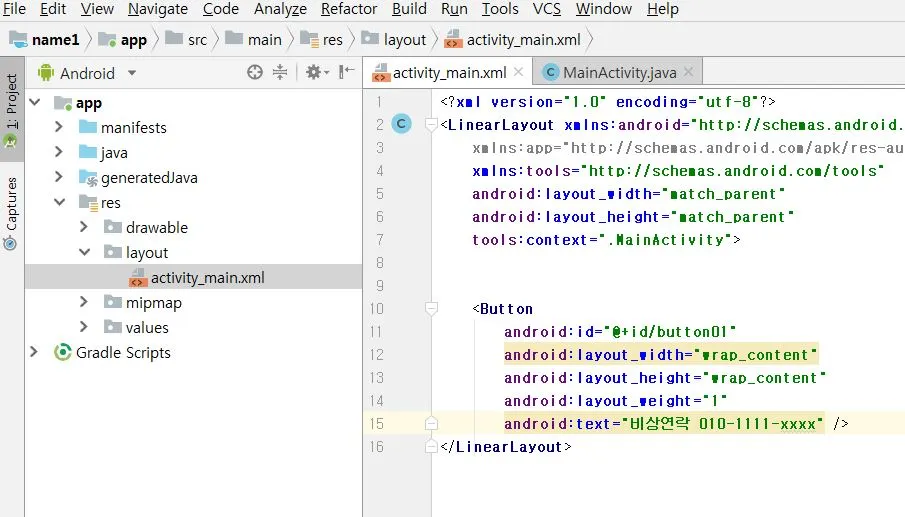Image resolution: width=905 pixels, height=517 pixels.
Task: Expand the Gradle Scripts node
Action: (34, 352)
